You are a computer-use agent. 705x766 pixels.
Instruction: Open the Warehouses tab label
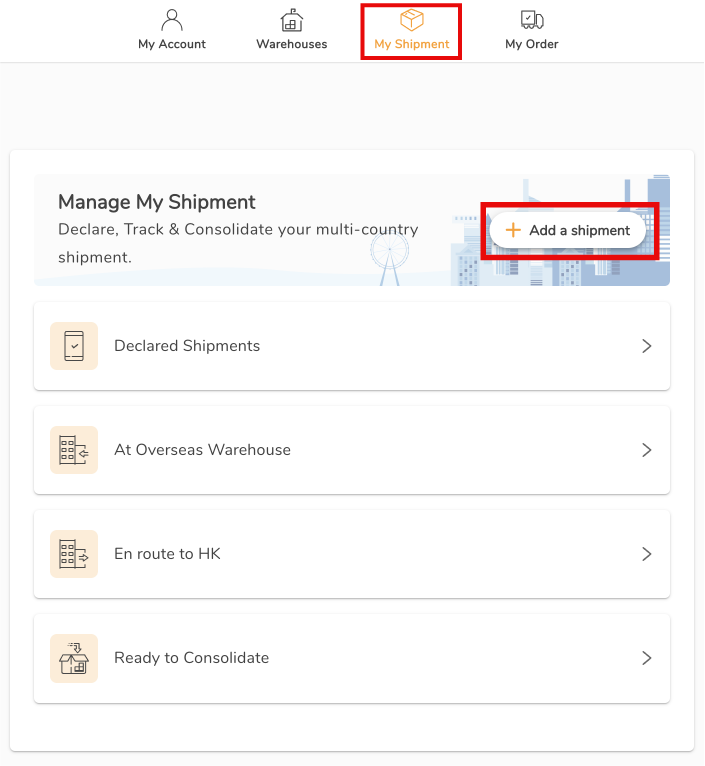[292, 44]
